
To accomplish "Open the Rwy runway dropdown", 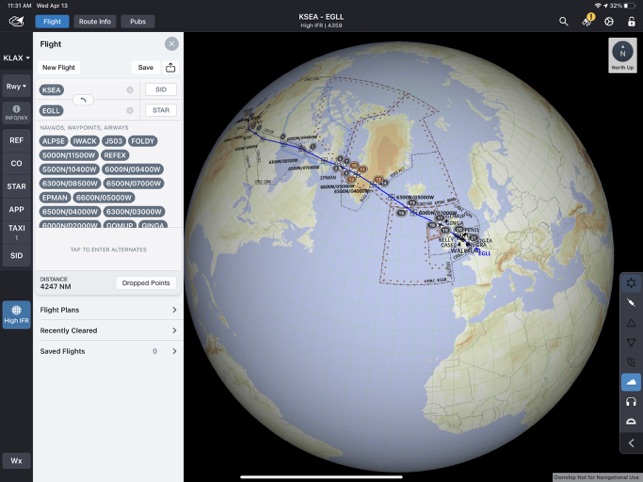I will click(x=16, y=86).
